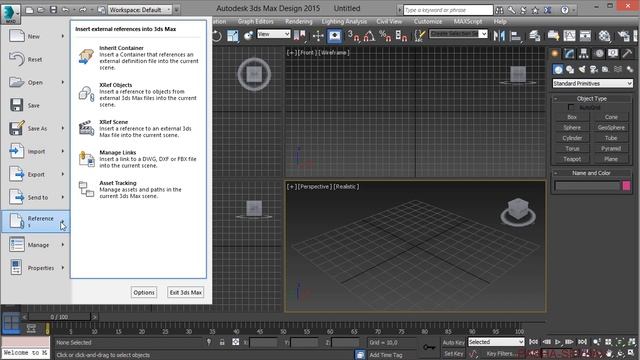The width and height of the screenshot is (640, 360).
Task: Expand the Import submenu arrow
Action: coord(63,151)
